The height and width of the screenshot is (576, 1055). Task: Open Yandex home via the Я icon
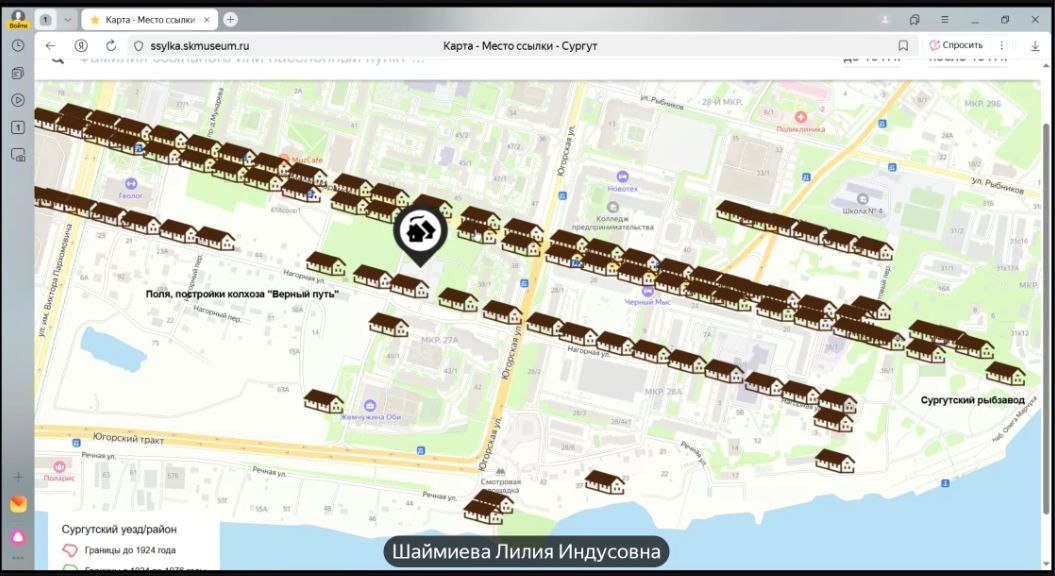(81, 46)
